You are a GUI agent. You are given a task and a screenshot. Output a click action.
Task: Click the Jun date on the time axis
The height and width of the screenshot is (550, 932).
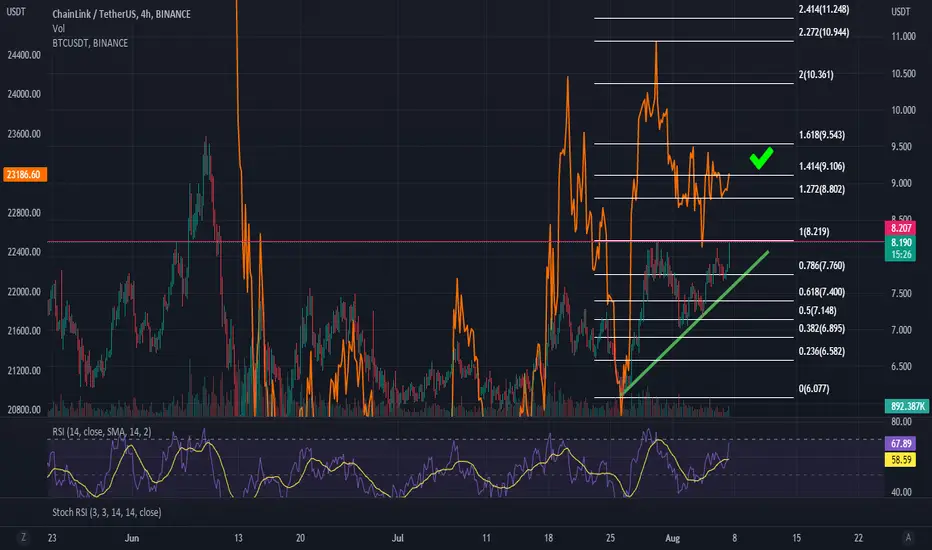coord(132,538)
